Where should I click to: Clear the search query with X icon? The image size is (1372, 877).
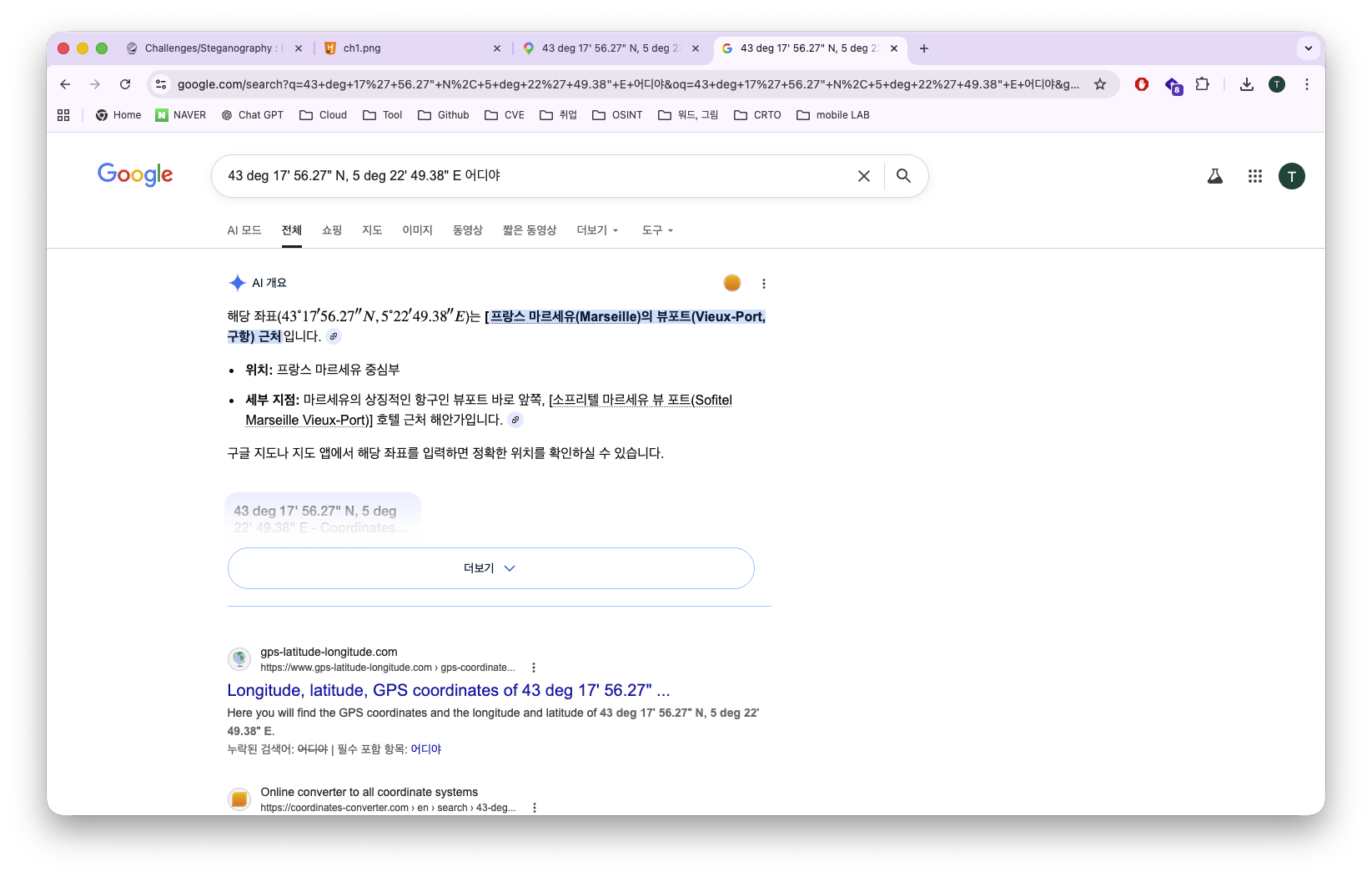pos(864,176)
